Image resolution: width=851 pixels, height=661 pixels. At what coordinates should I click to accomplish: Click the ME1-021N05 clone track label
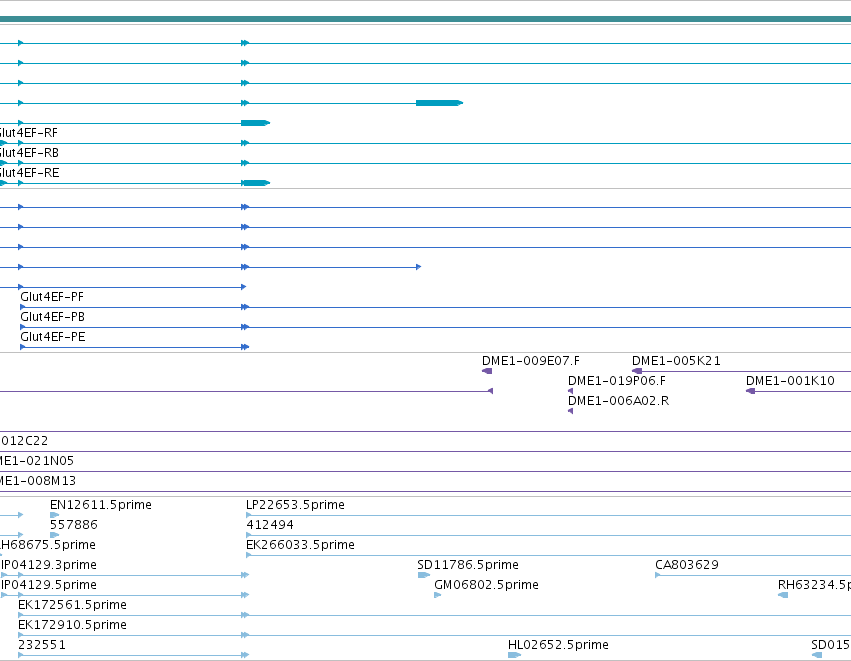point(36,461)
